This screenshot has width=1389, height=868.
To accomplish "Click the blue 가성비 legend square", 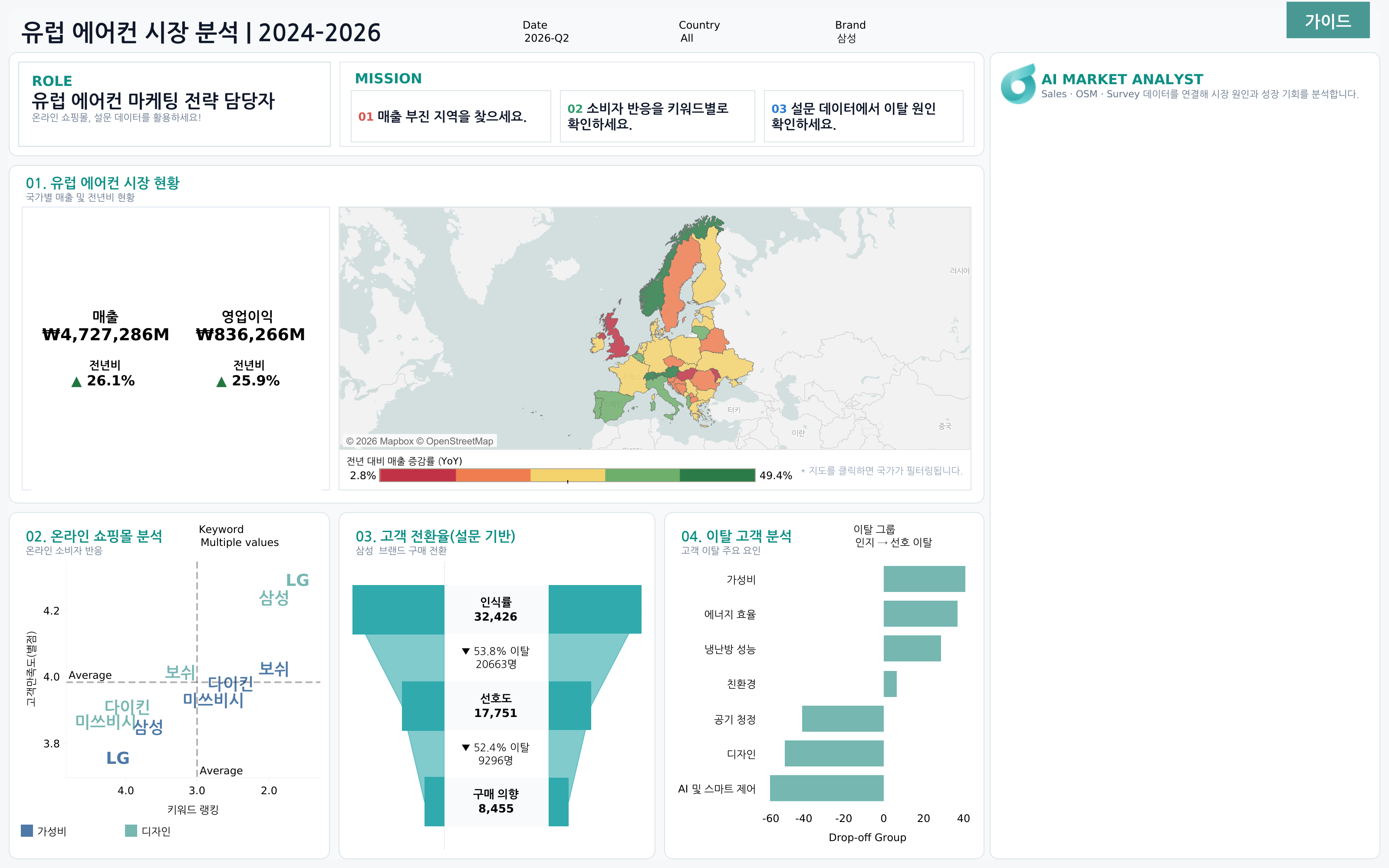I will tap(27, 831).
